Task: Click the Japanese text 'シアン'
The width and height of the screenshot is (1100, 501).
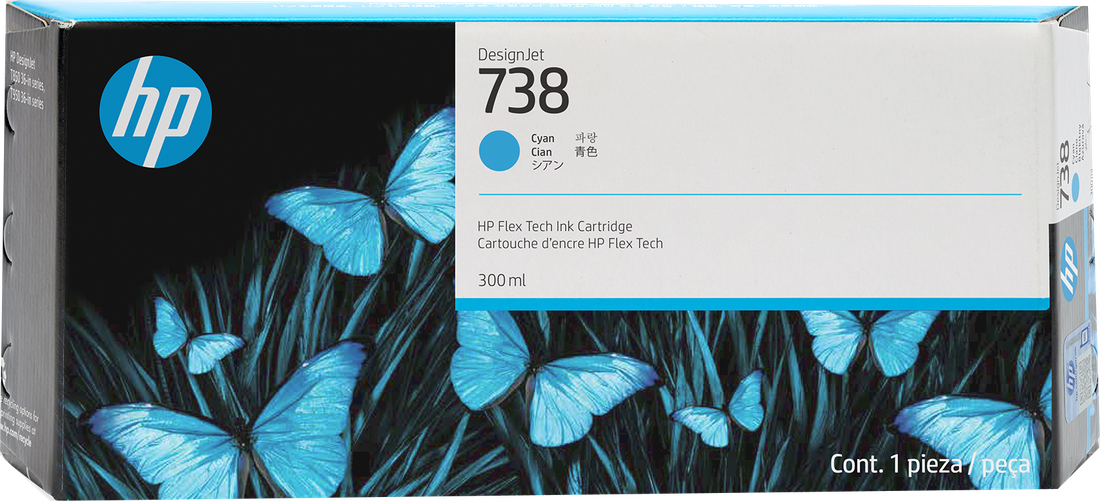Action: tap(547, 165)
